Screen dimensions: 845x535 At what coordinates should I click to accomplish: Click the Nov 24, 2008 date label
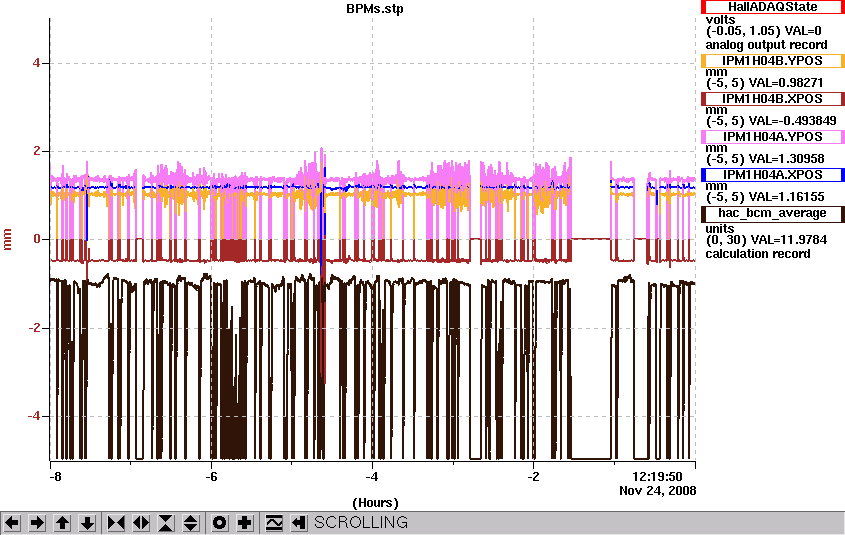(x=657, y=491)
